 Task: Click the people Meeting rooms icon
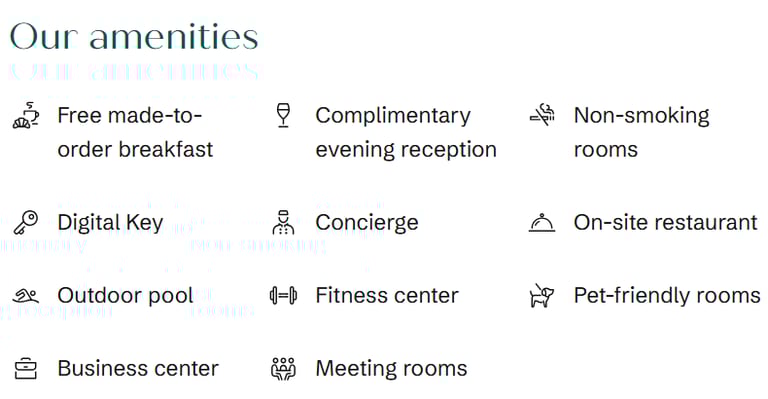click(284, 369)
